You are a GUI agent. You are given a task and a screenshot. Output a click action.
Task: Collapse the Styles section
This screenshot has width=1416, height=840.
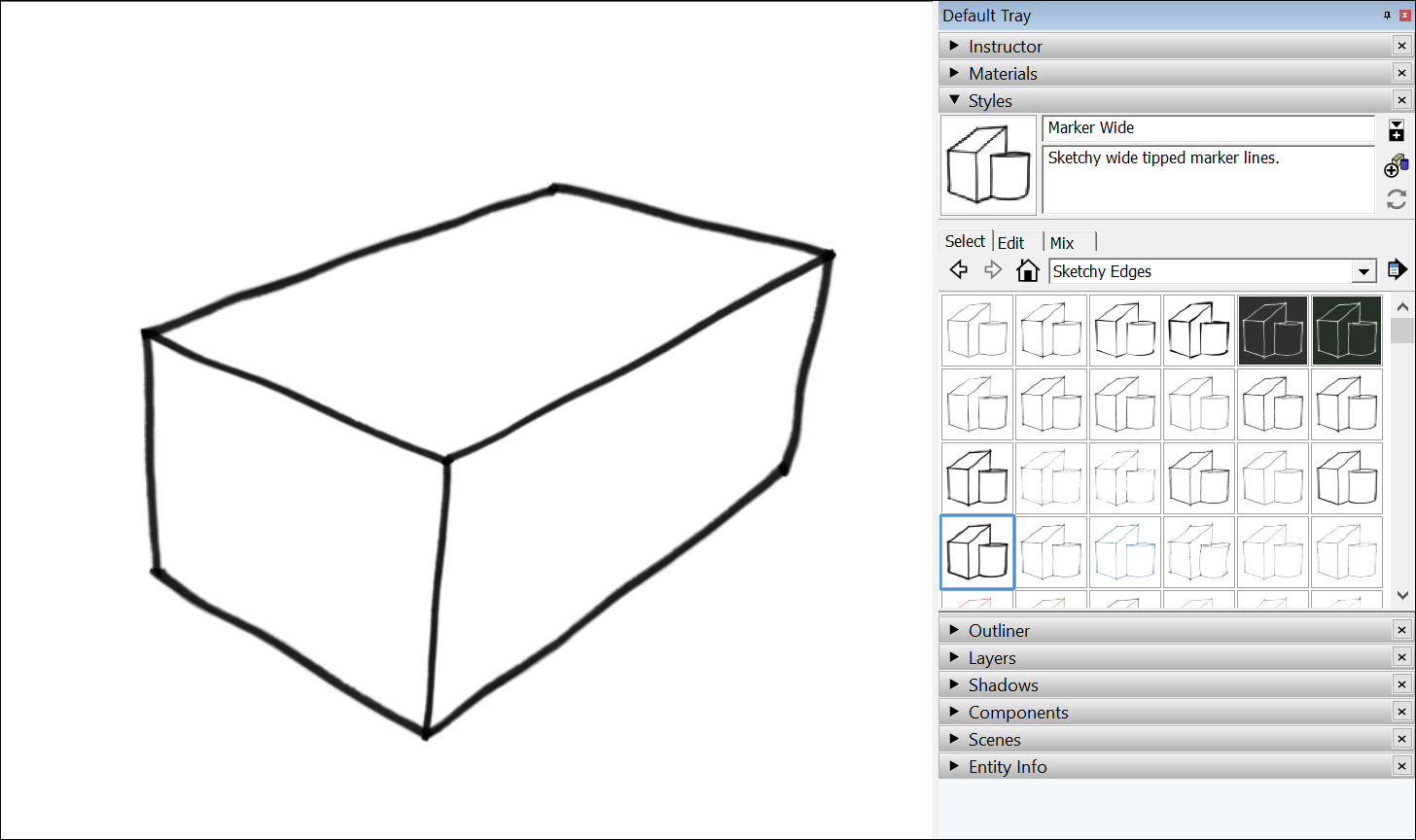click(x=953, y=99)
